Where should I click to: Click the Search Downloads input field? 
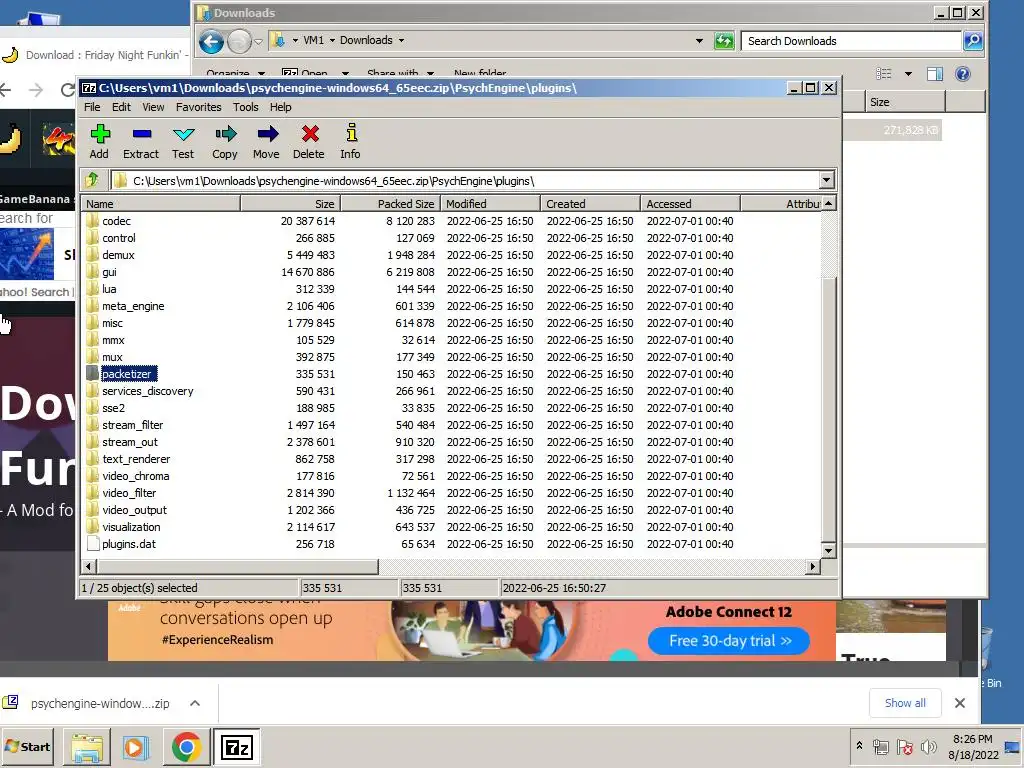(x=851, y=40)
